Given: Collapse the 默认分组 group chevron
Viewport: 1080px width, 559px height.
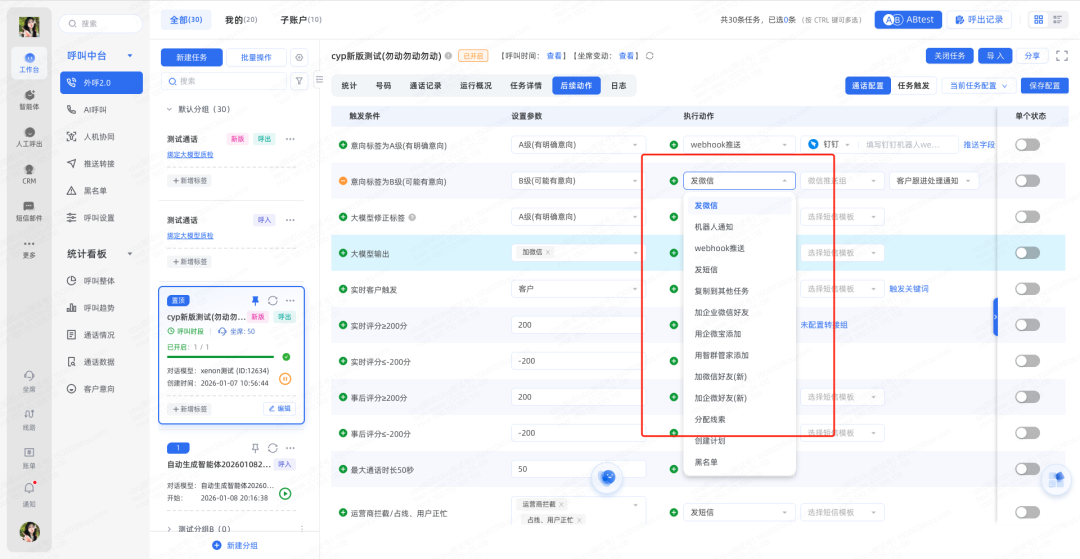Looking at the screenshot, I should (x=168, y=109).
